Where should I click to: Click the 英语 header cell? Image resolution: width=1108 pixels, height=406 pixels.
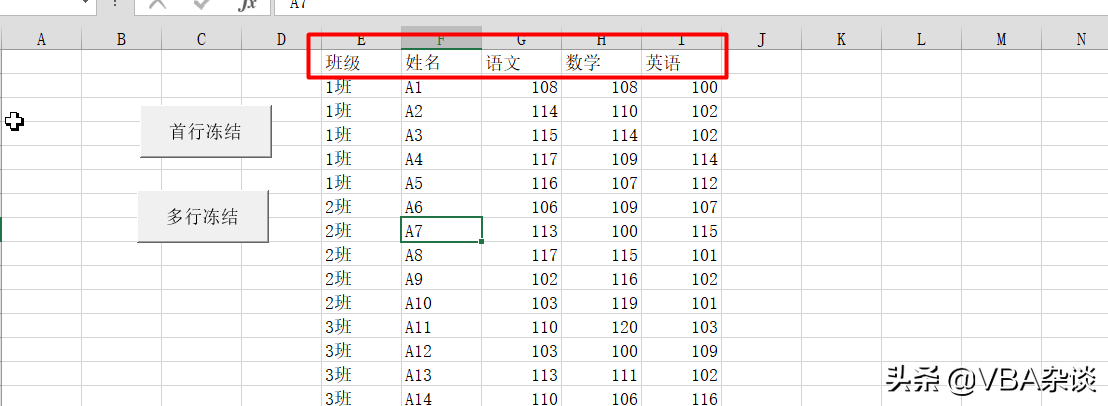pos(681,63)
